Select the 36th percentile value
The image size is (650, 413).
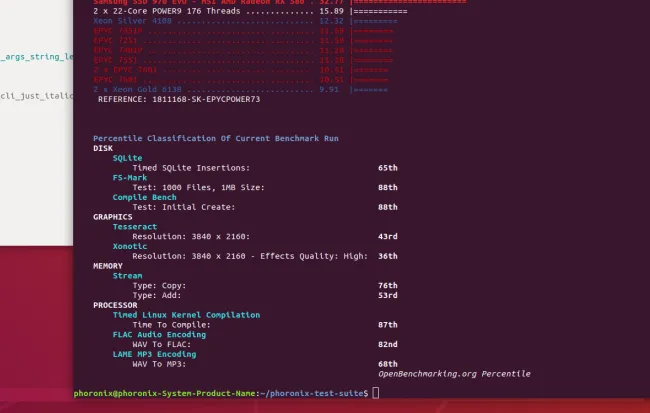click(x=388, y=256)
